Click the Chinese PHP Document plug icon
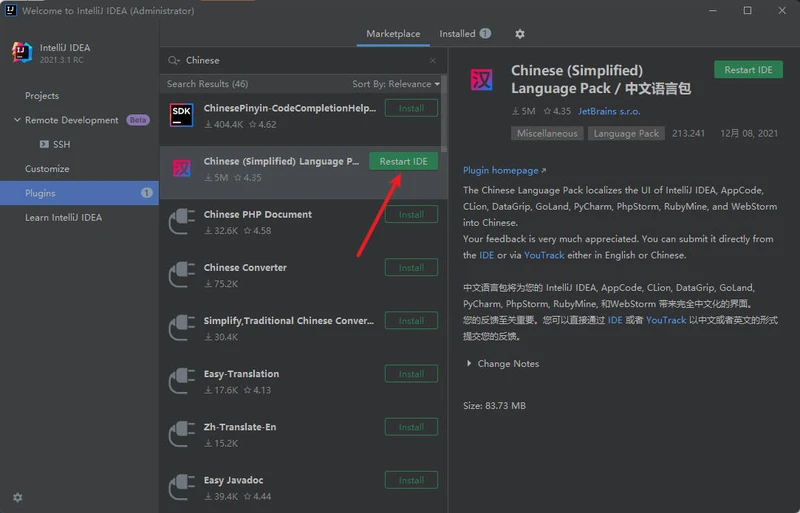The image size is (800, 513). click(x=182, y=221)
